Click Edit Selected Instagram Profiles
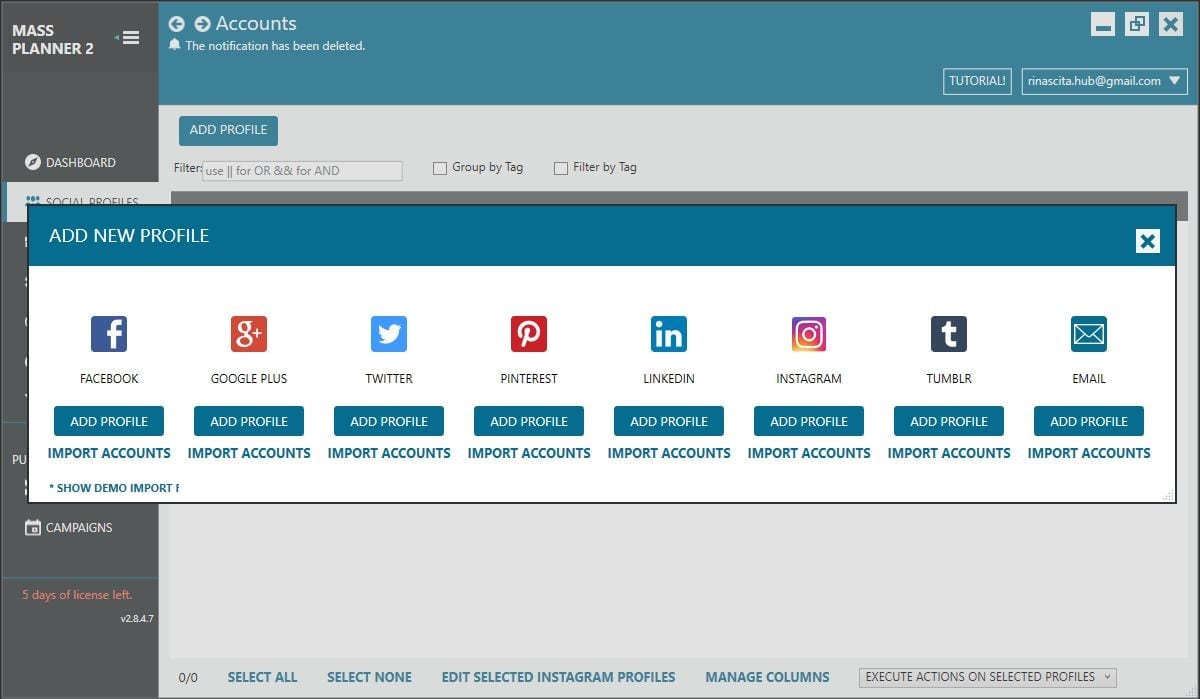This screenshot has height=699, width=1200. pos(558,677)
